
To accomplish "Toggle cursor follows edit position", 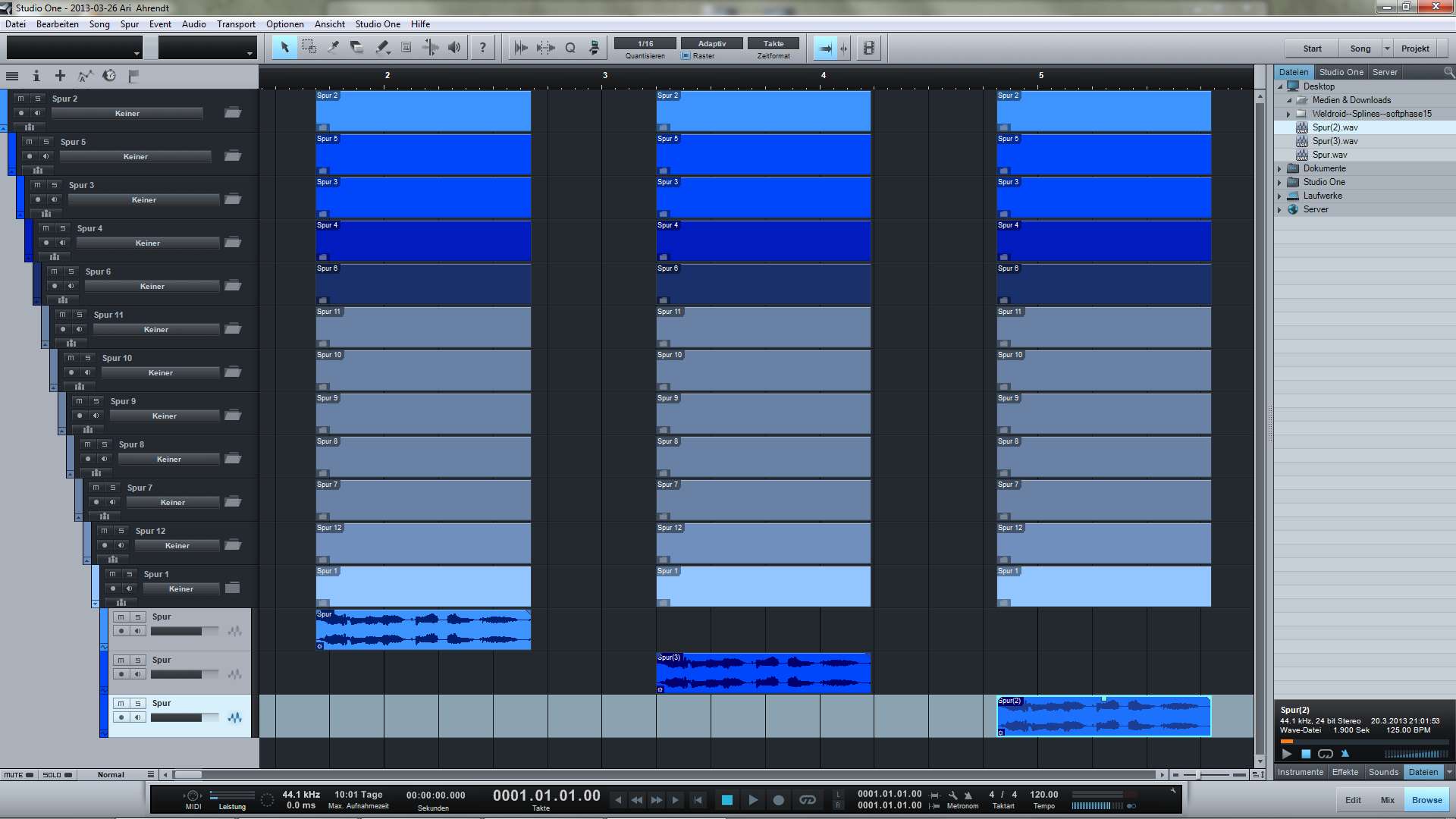I will coord(843,49).
